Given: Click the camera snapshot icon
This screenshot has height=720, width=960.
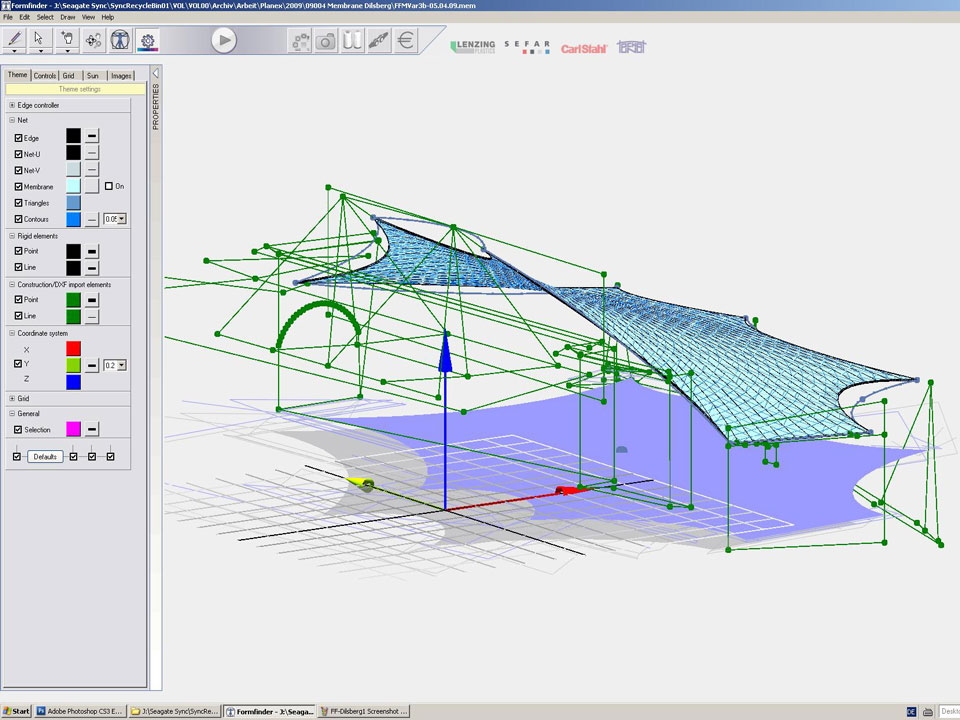Looking at the screenshot, I should pyautogui.click(x=326, y=40).
